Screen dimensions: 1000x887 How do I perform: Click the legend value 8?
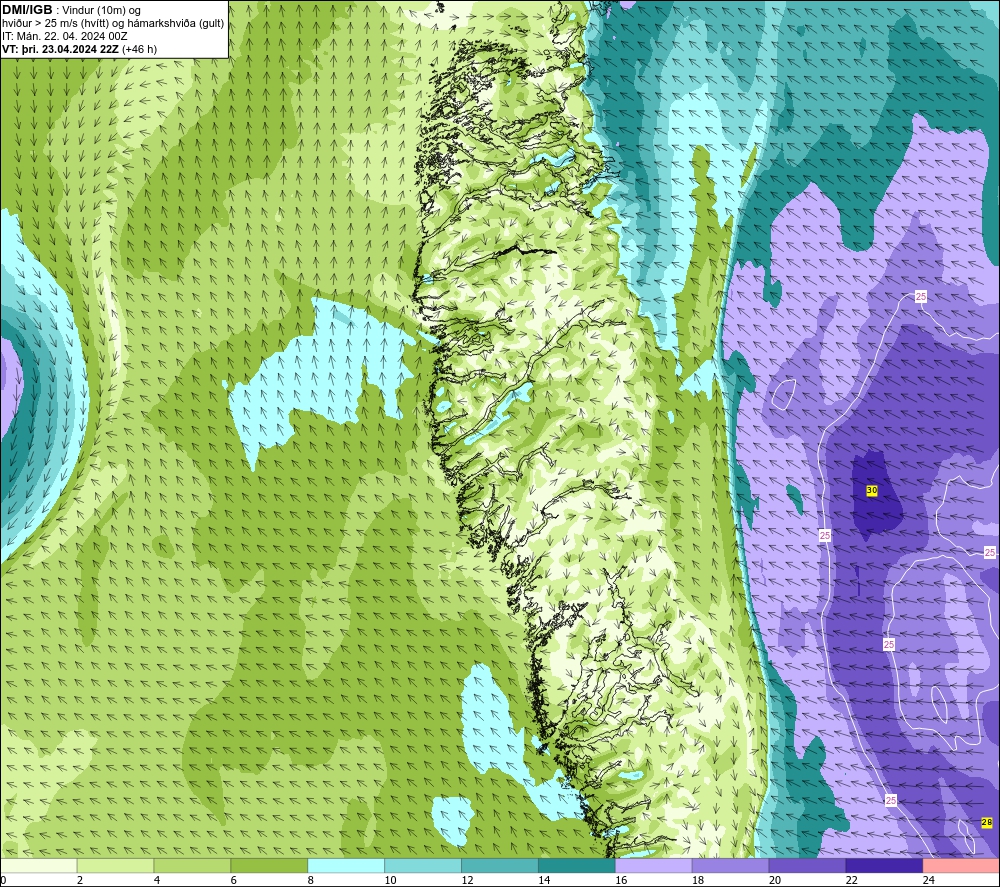311,880
